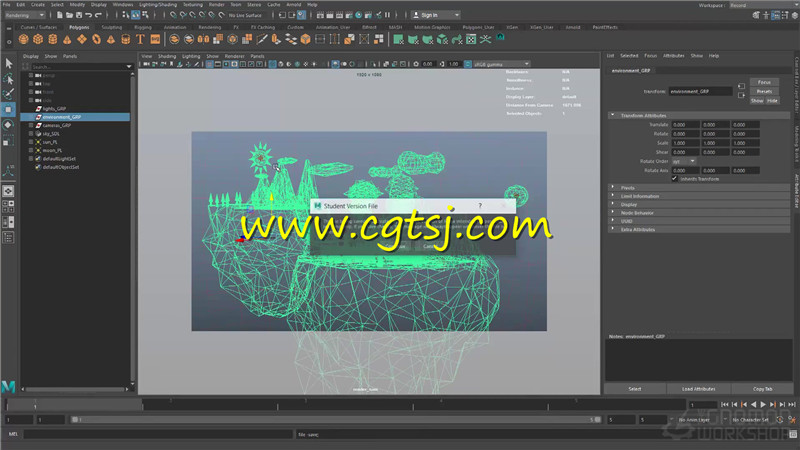
Task: Expand the Extra Attributes section
Action: point(613,230)
